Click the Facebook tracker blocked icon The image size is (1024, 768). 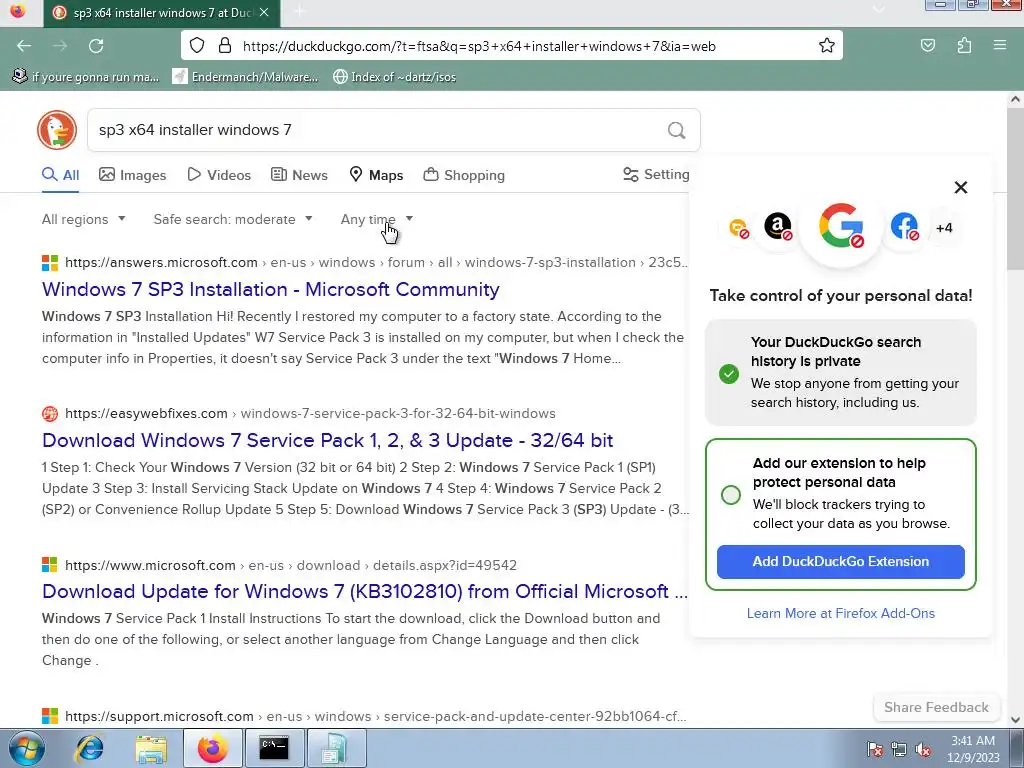(904, 227)
